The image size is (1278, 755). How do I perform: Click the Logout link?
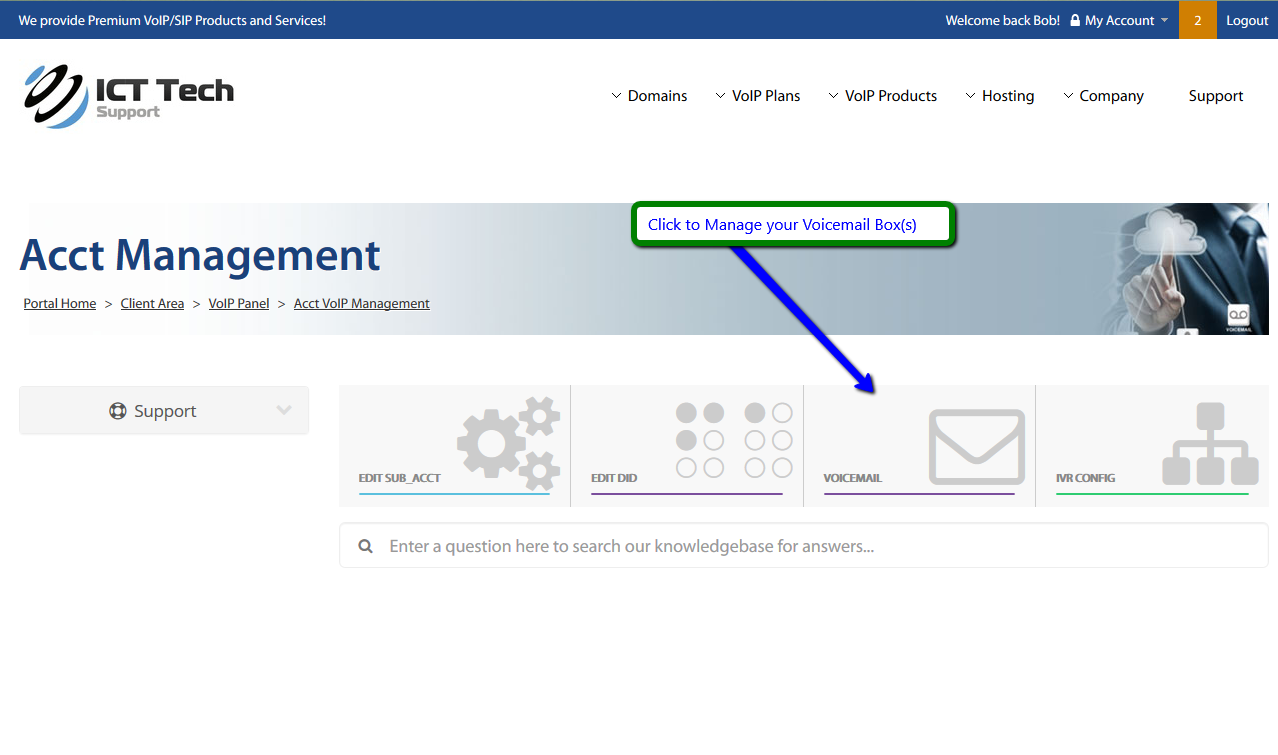pyautogui.click(x=1247, y=20)
